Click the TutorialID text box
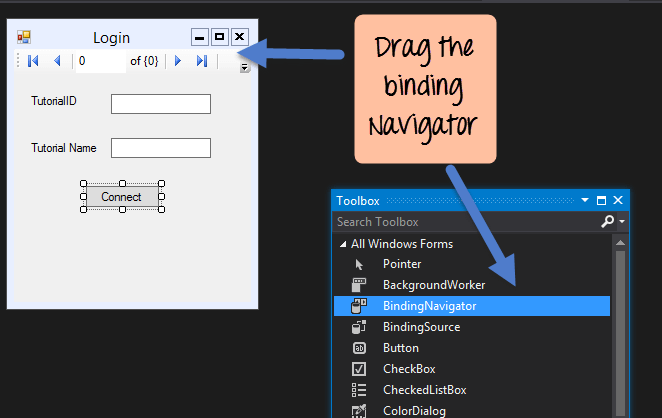Viewport: 662px width, 418px height. pyautogui.click(x=160, y=104)
